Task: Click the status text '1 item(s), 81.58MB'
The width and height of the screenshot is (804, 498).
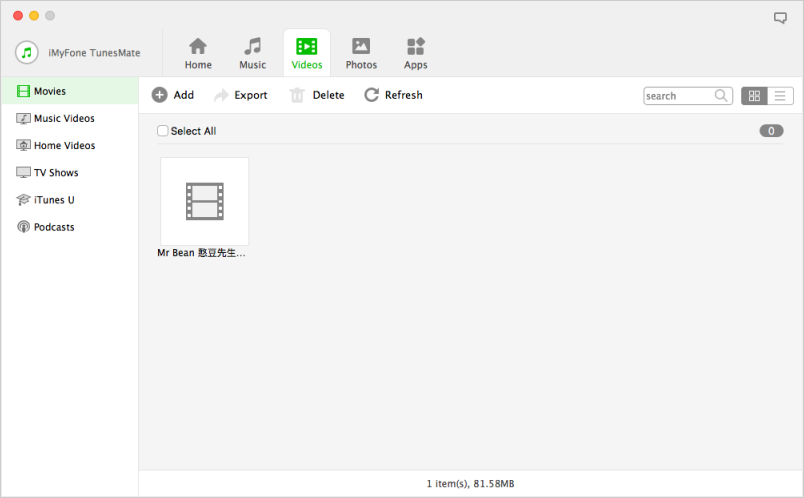Action: tap(470, 484)
